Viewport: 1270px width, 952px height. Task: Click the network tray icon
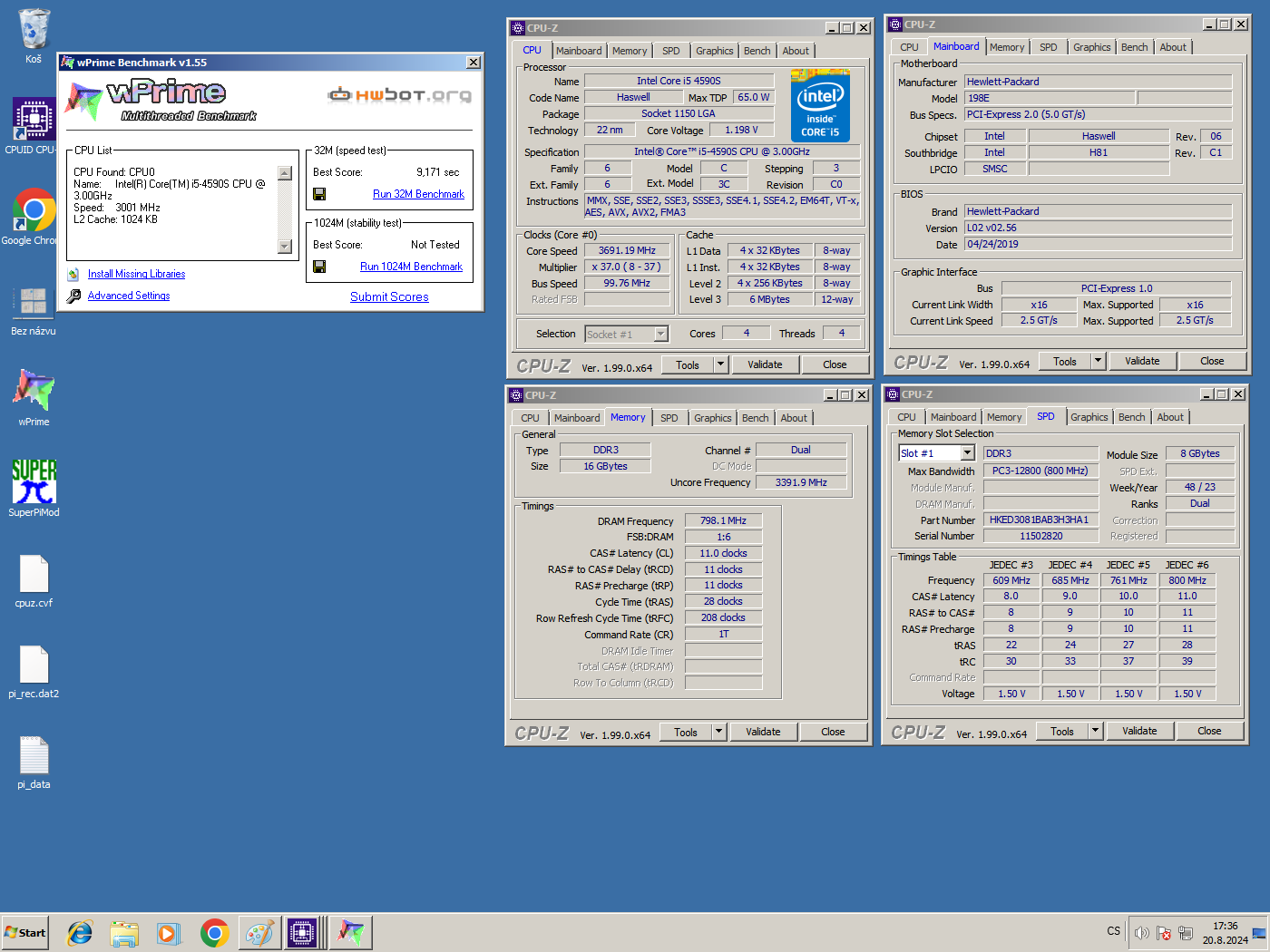[1186, 933]
